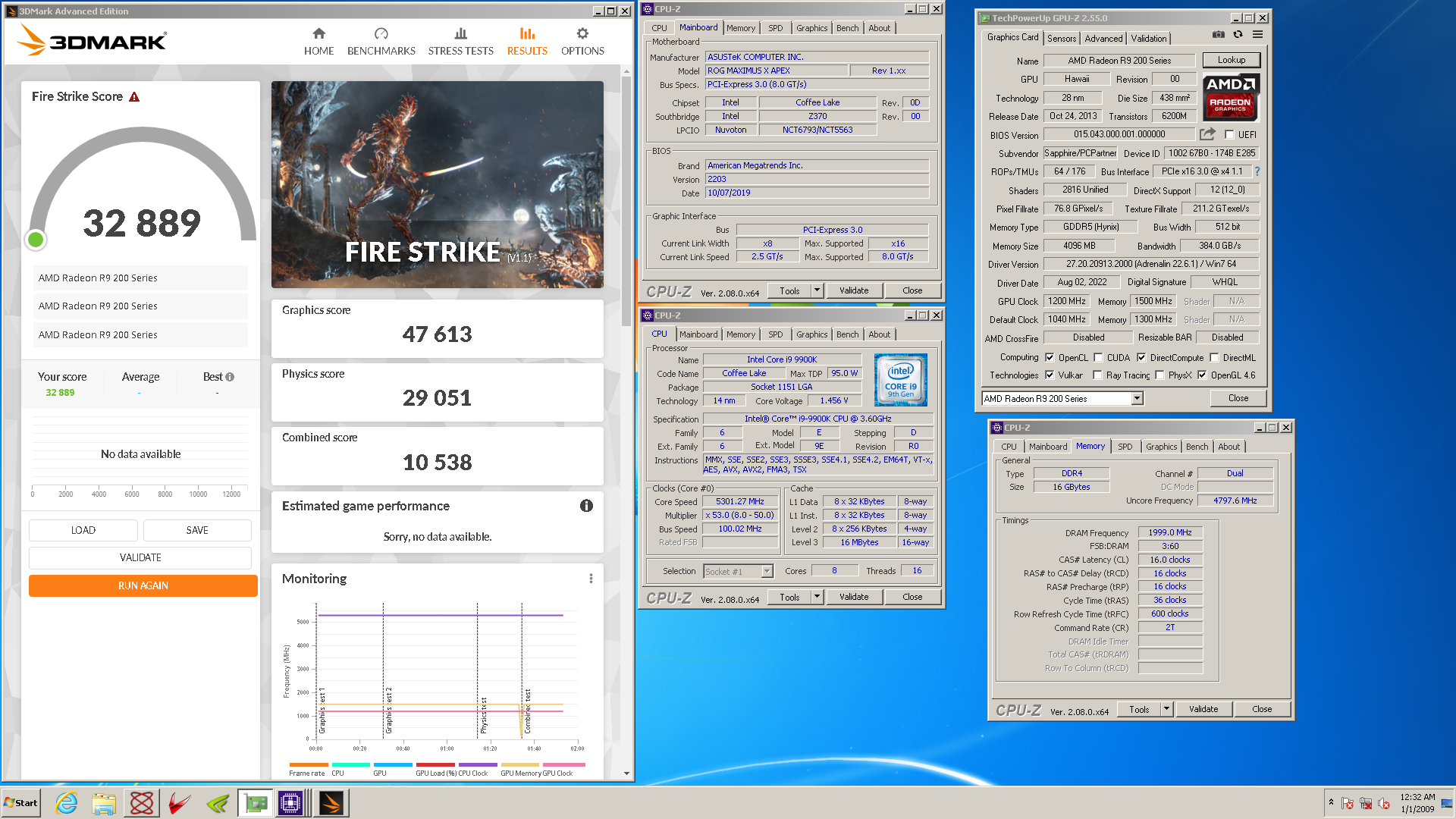Expand Tools arrow in processor CPU-Z window
Viewport: 1456px width, 819px height.
[817, 597]
